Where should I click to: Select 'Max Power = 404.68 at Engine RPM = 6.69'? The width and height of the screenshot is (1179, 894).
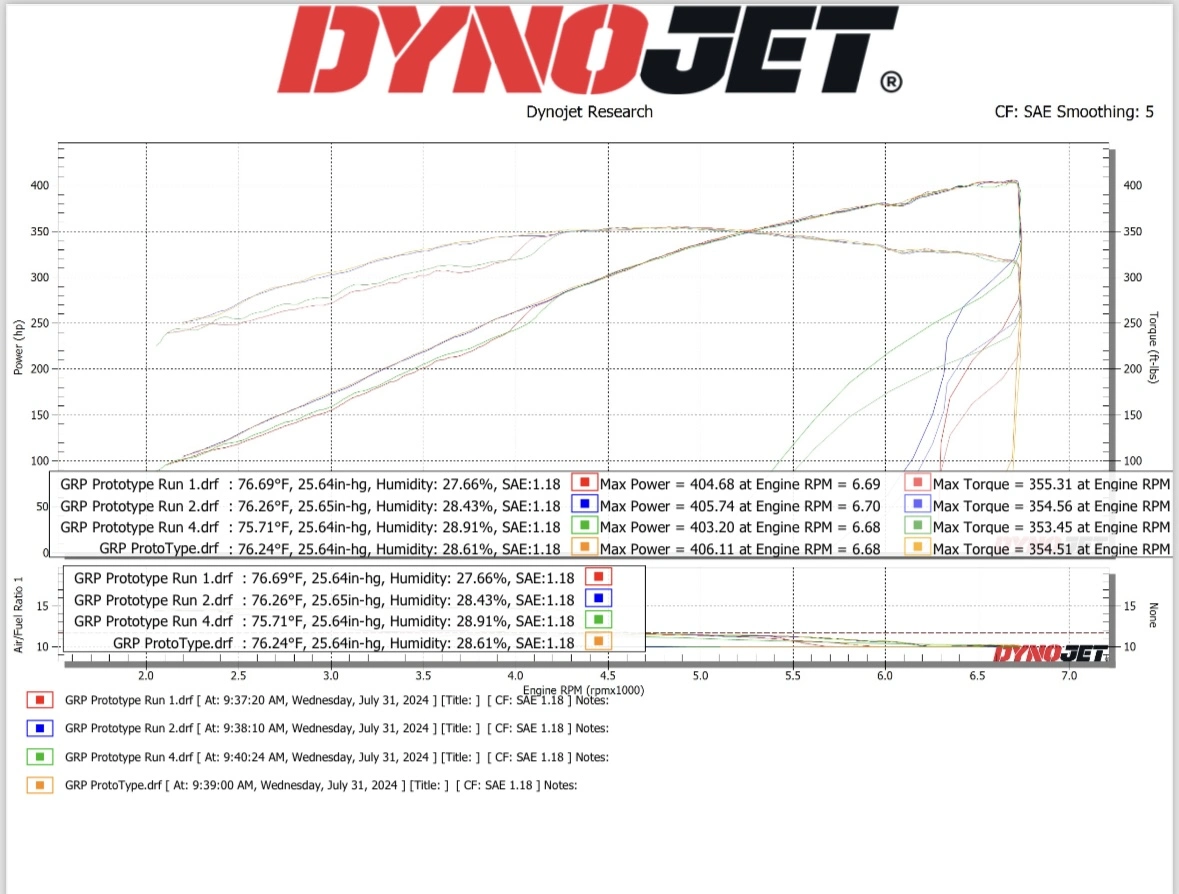click(x=740, y=484)
